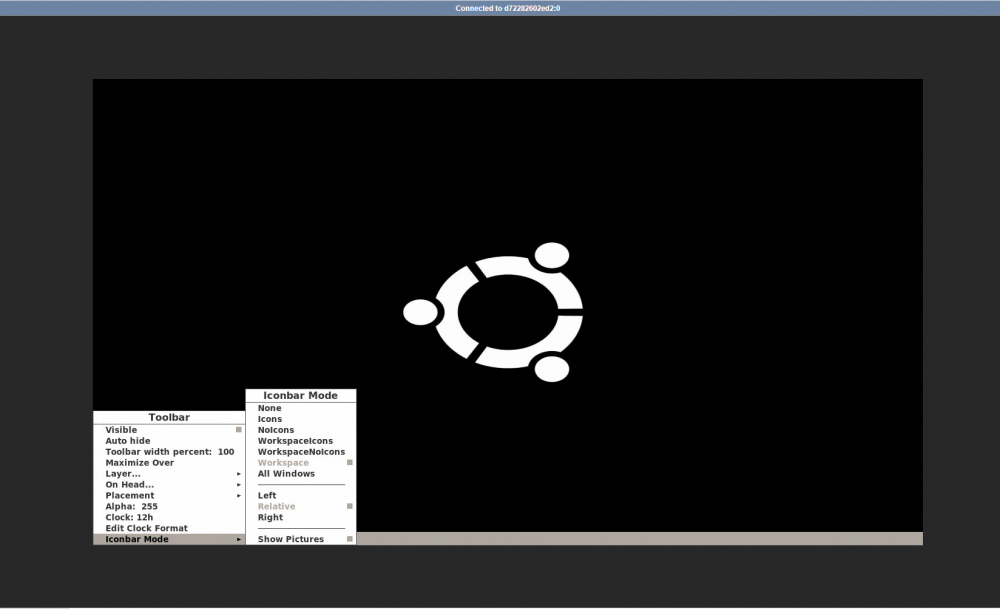Open the Placement submenu
Screen dimensions: 1000x609
click(x=169, y=495)
